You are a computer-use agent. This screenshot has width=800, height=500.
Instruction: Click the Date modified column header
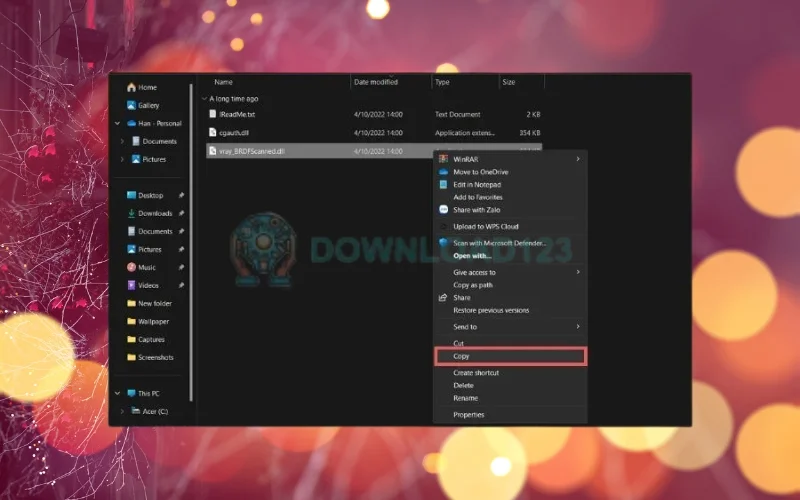pyautogui.click(x=376, y=82)
